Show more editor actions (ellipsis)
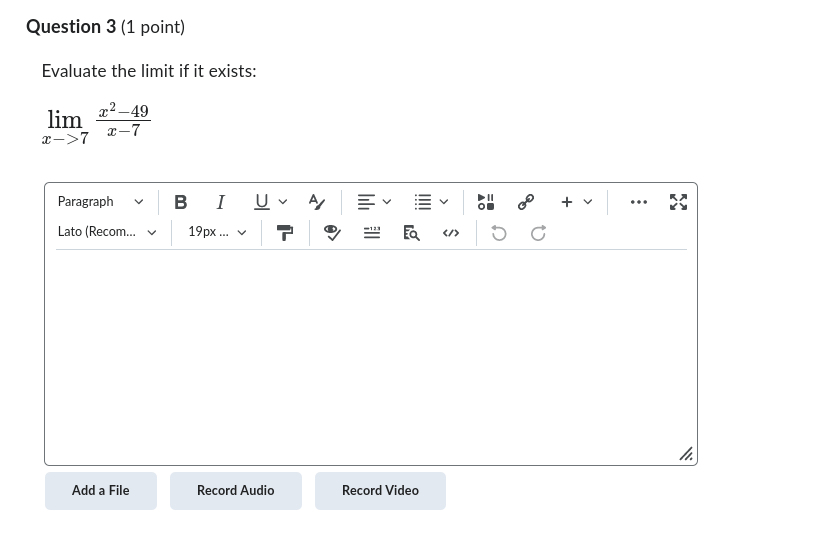Image resolution: width=816 pixels, height=535 pixels. coord(639,202)
